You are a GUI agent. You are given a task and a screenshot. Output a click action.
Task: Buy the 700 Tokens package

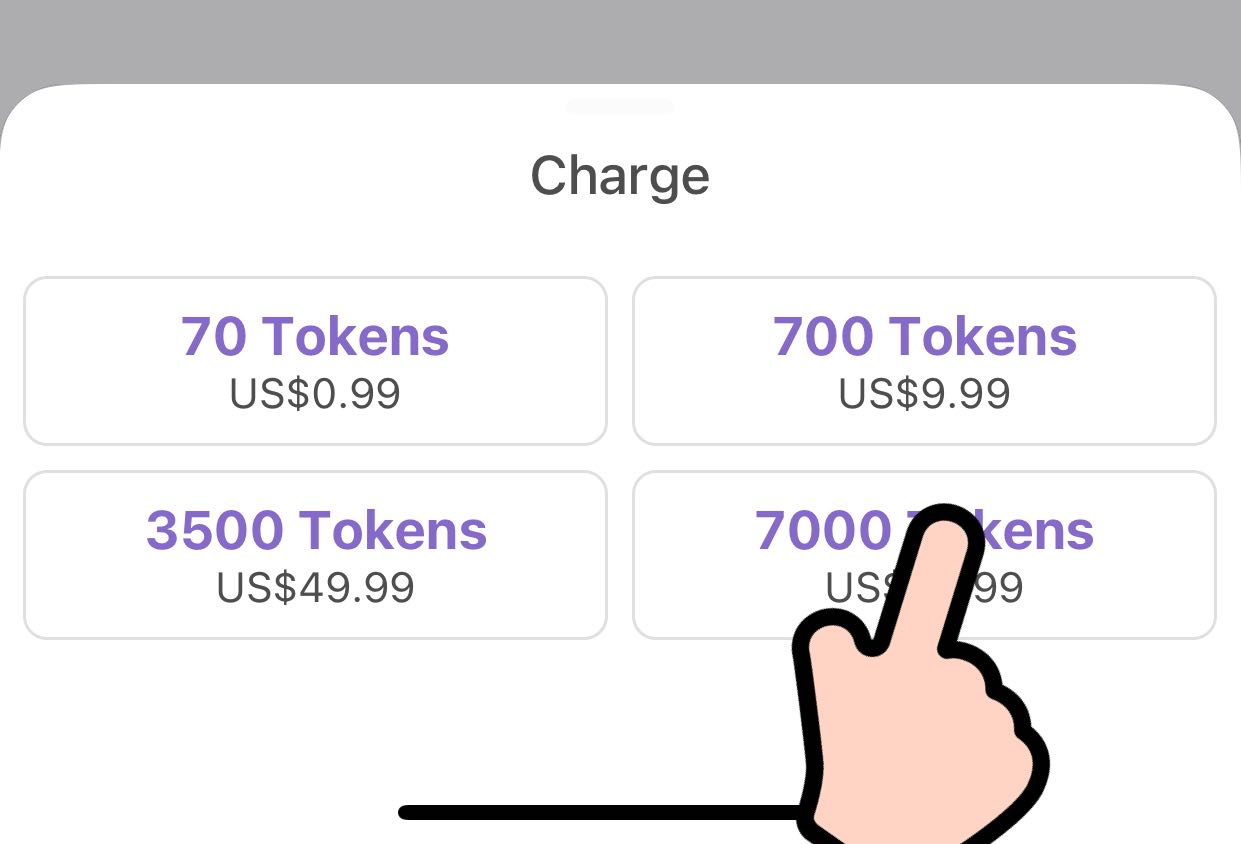924,361
